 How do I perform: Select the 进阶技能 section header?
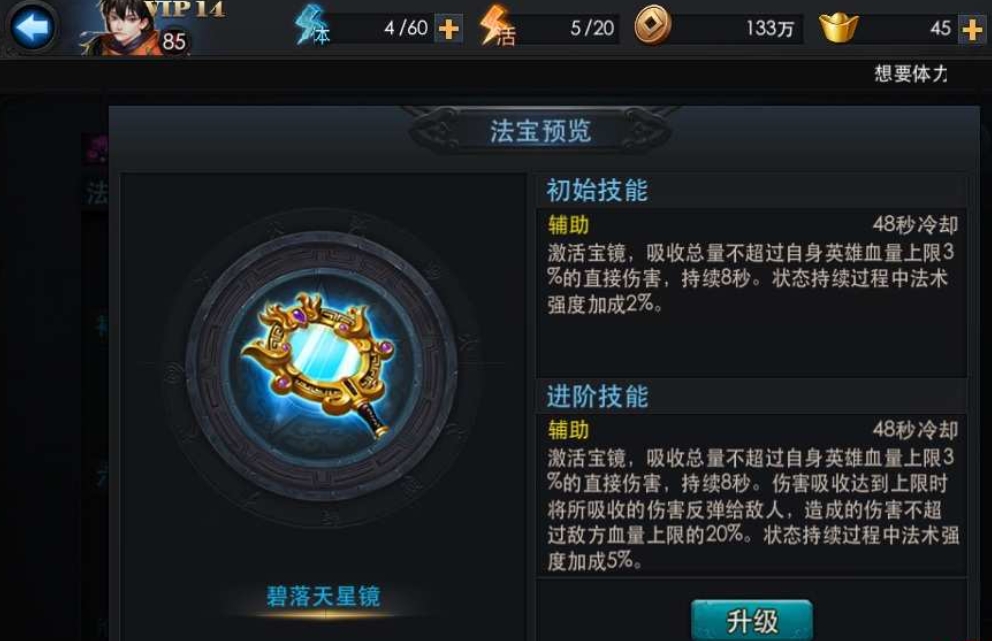(597, 396)
